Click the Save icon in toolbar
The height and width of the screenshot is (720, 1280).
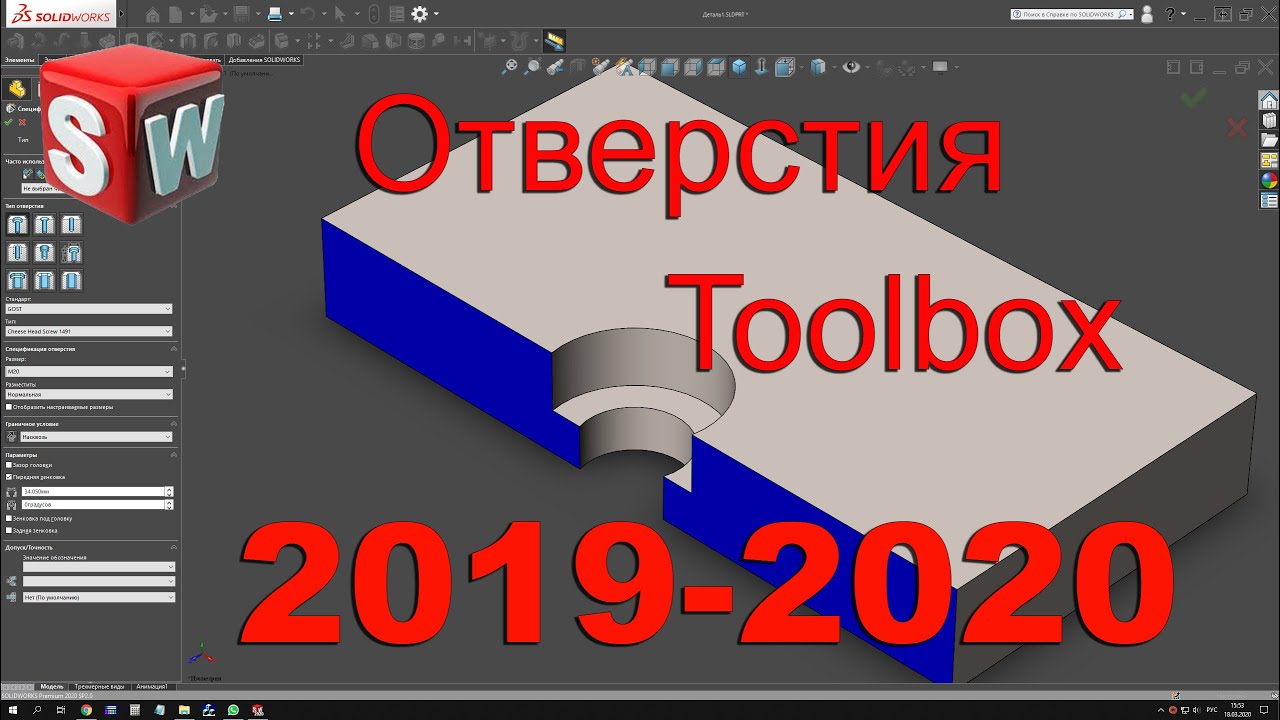241,15
